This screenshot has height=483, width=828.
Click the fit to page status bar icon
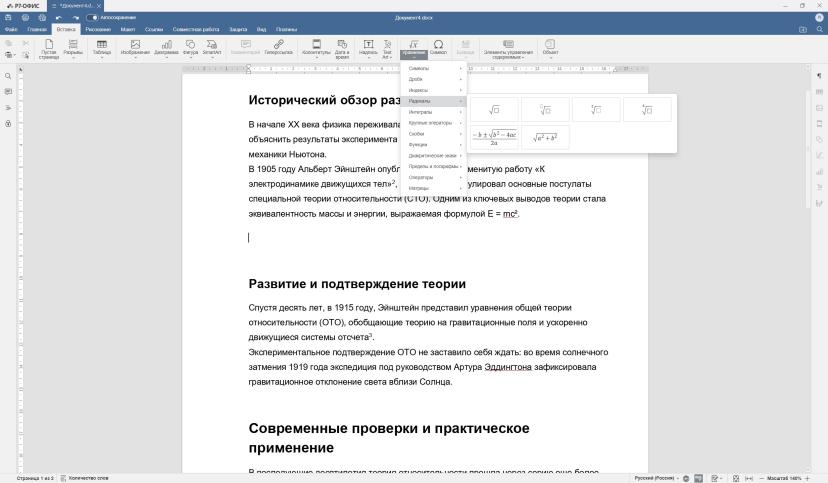click(x=736, y=478)
